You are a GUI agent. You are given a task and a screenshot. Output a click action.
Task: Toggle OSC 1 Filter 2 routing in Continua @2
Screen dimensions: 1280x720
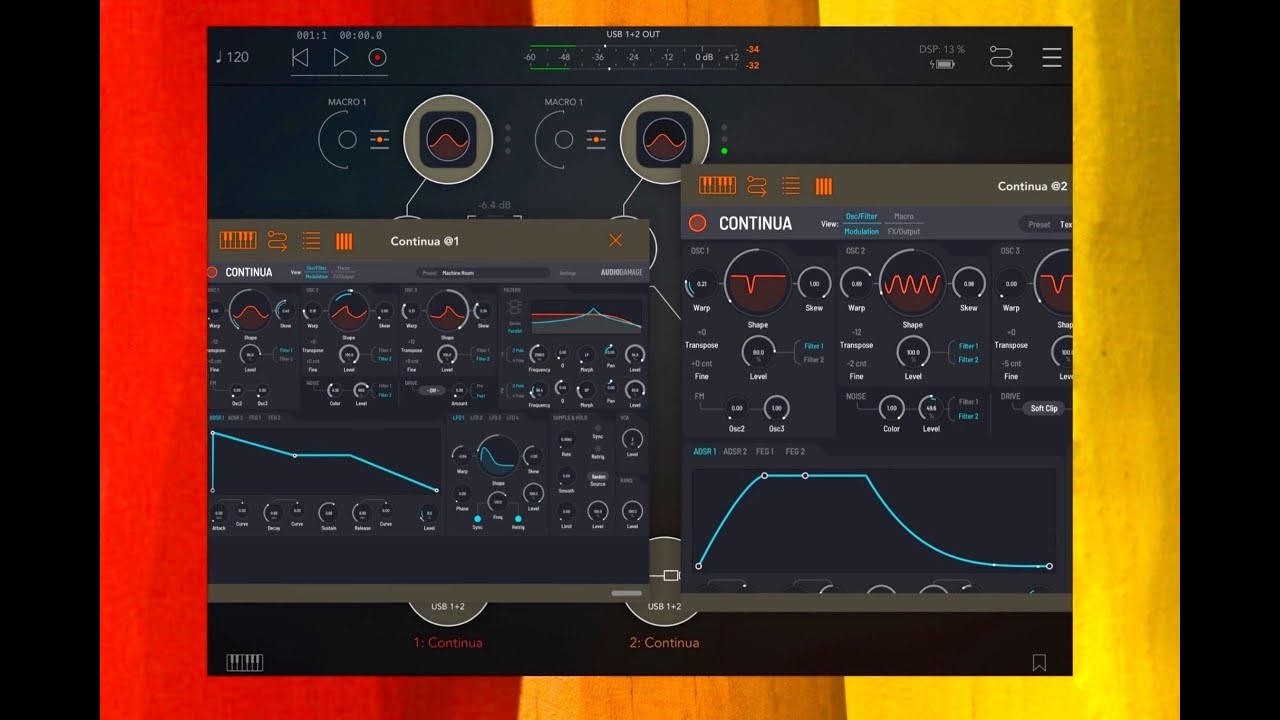click(813, 360)
